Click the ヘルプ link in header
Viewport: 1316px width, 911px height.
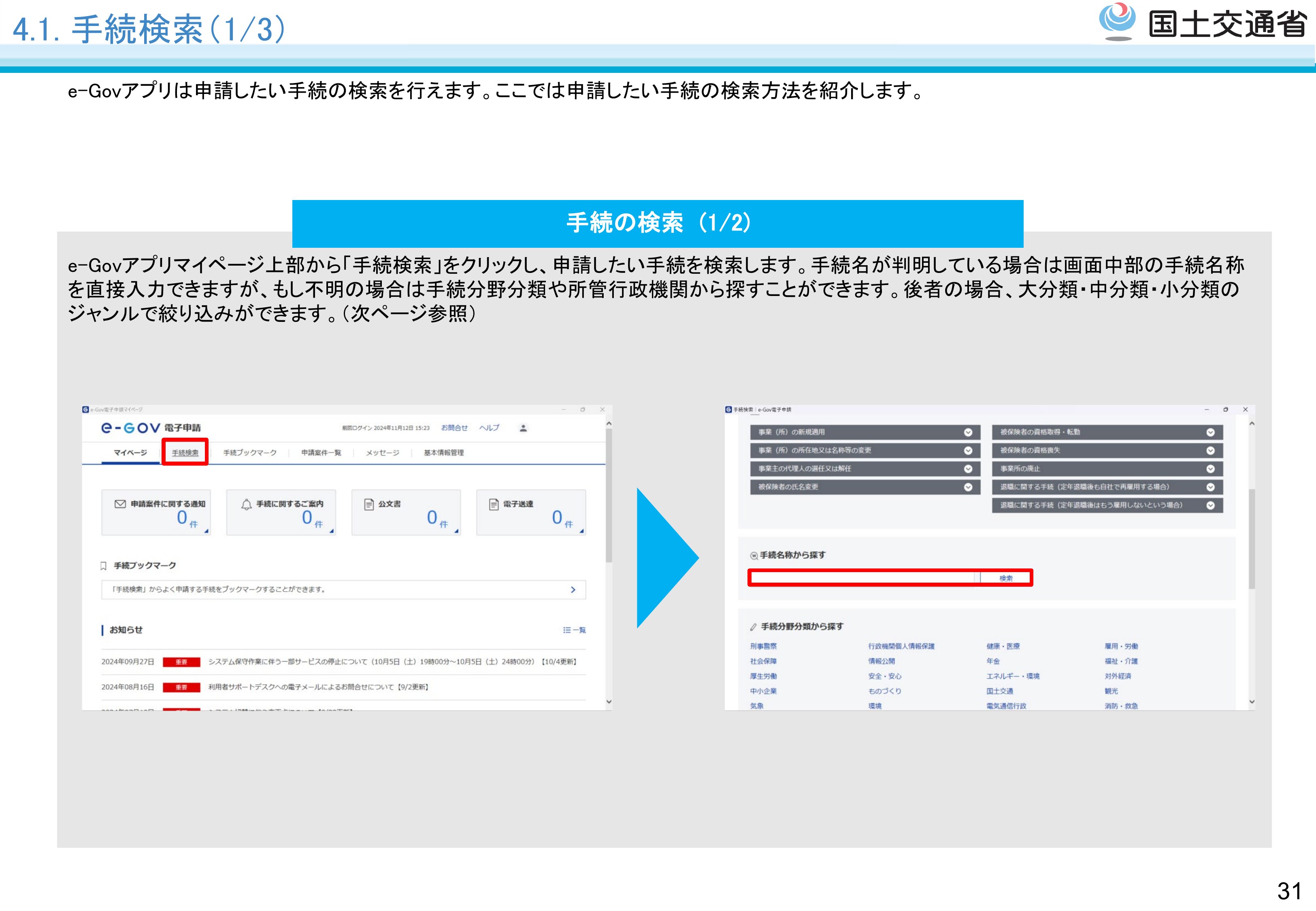[x=489, y=428]
